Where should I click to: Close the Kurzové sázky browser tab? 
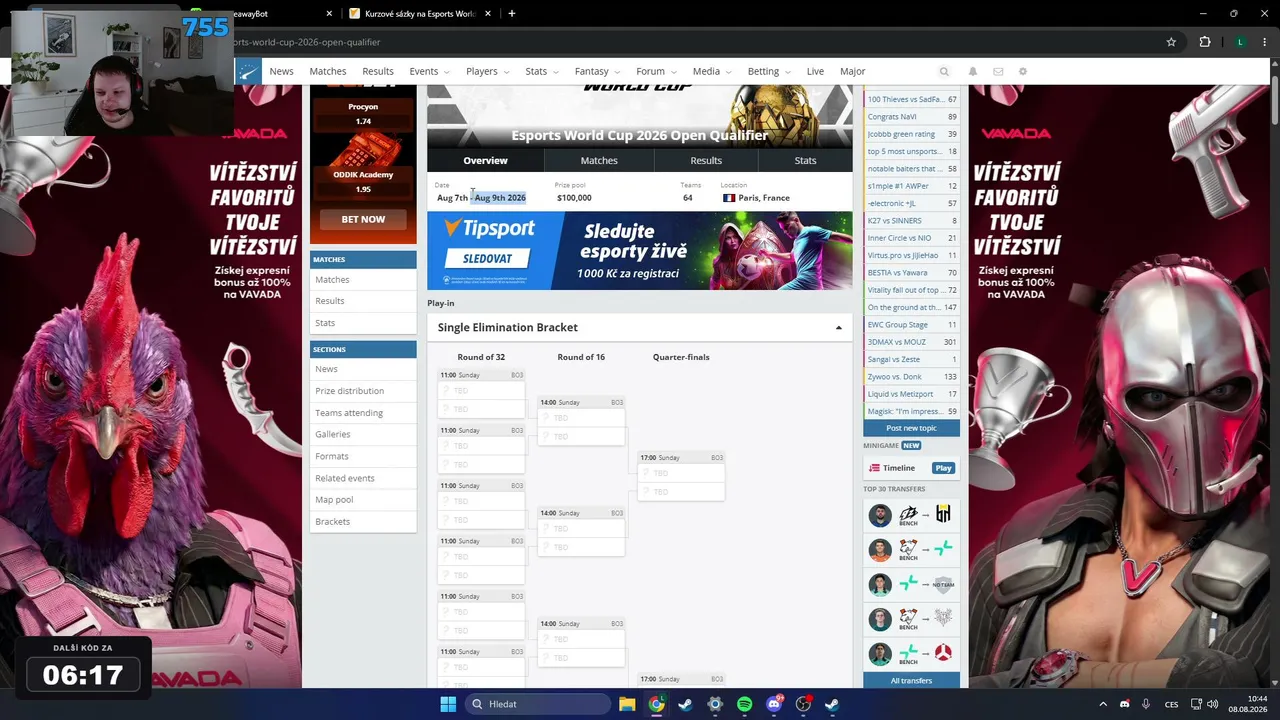pos(487,14)
